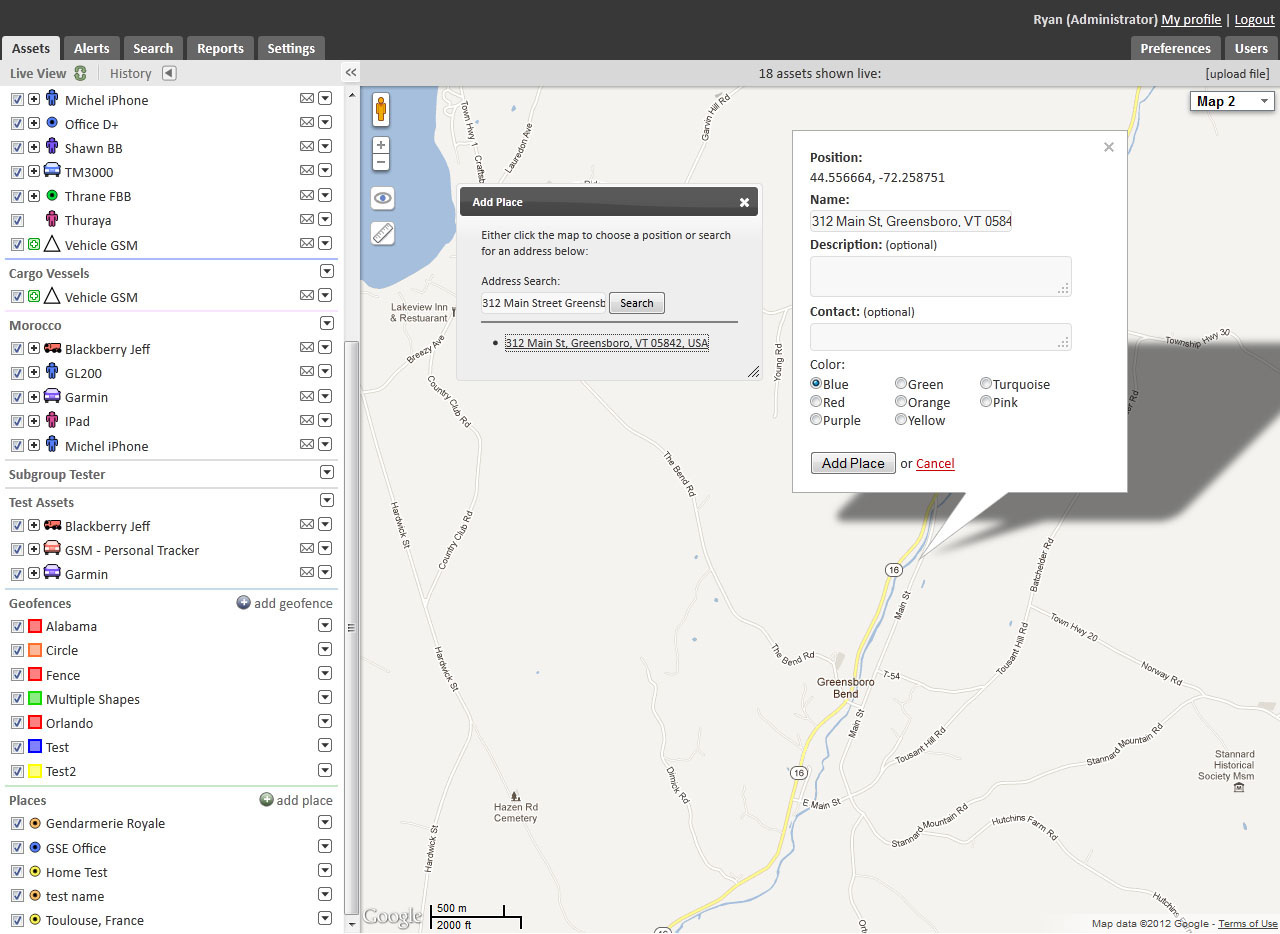Click the add place plus icon

[265, 799]
